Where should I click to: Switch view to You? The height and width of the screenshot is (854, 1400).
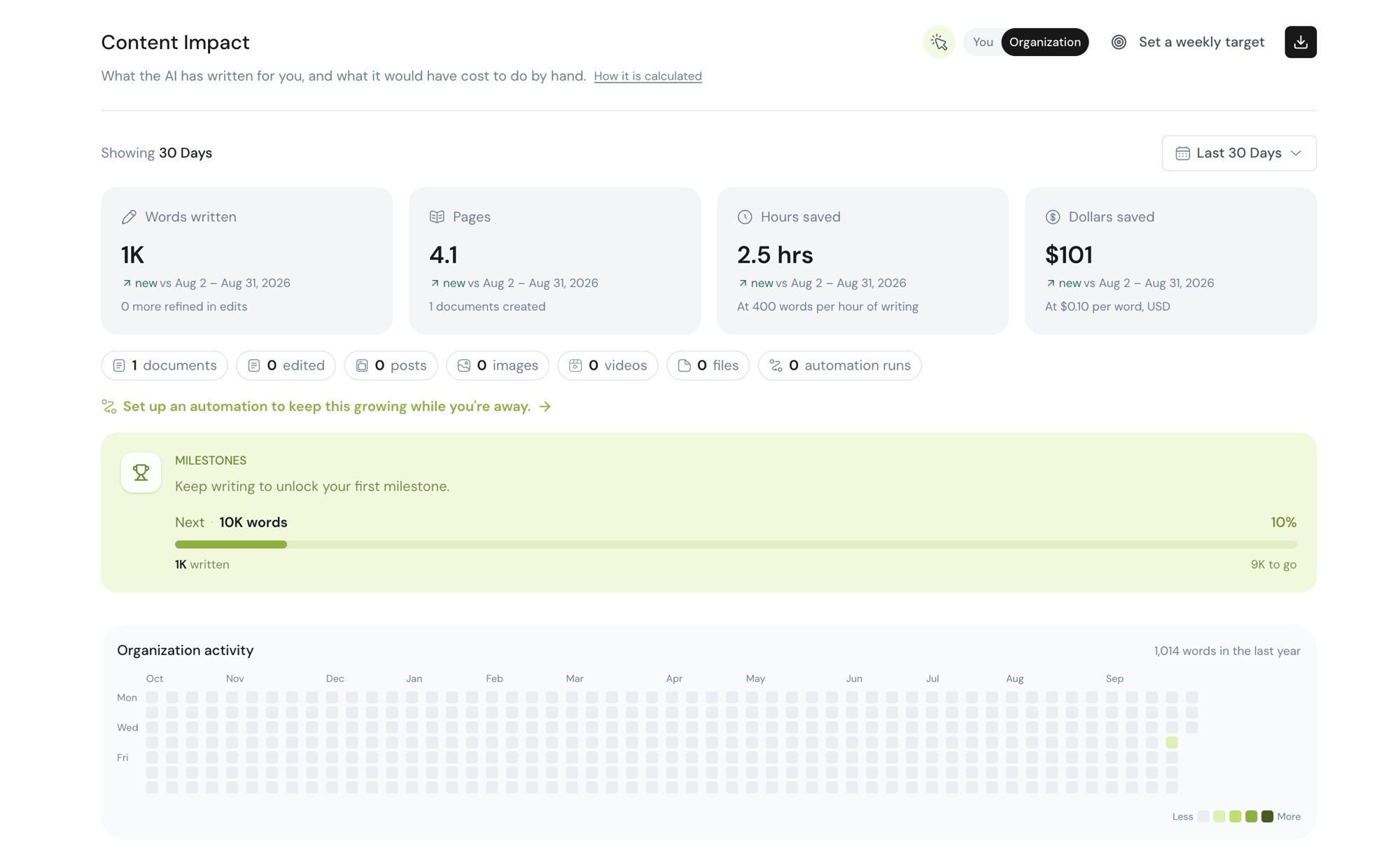[983, 42]
